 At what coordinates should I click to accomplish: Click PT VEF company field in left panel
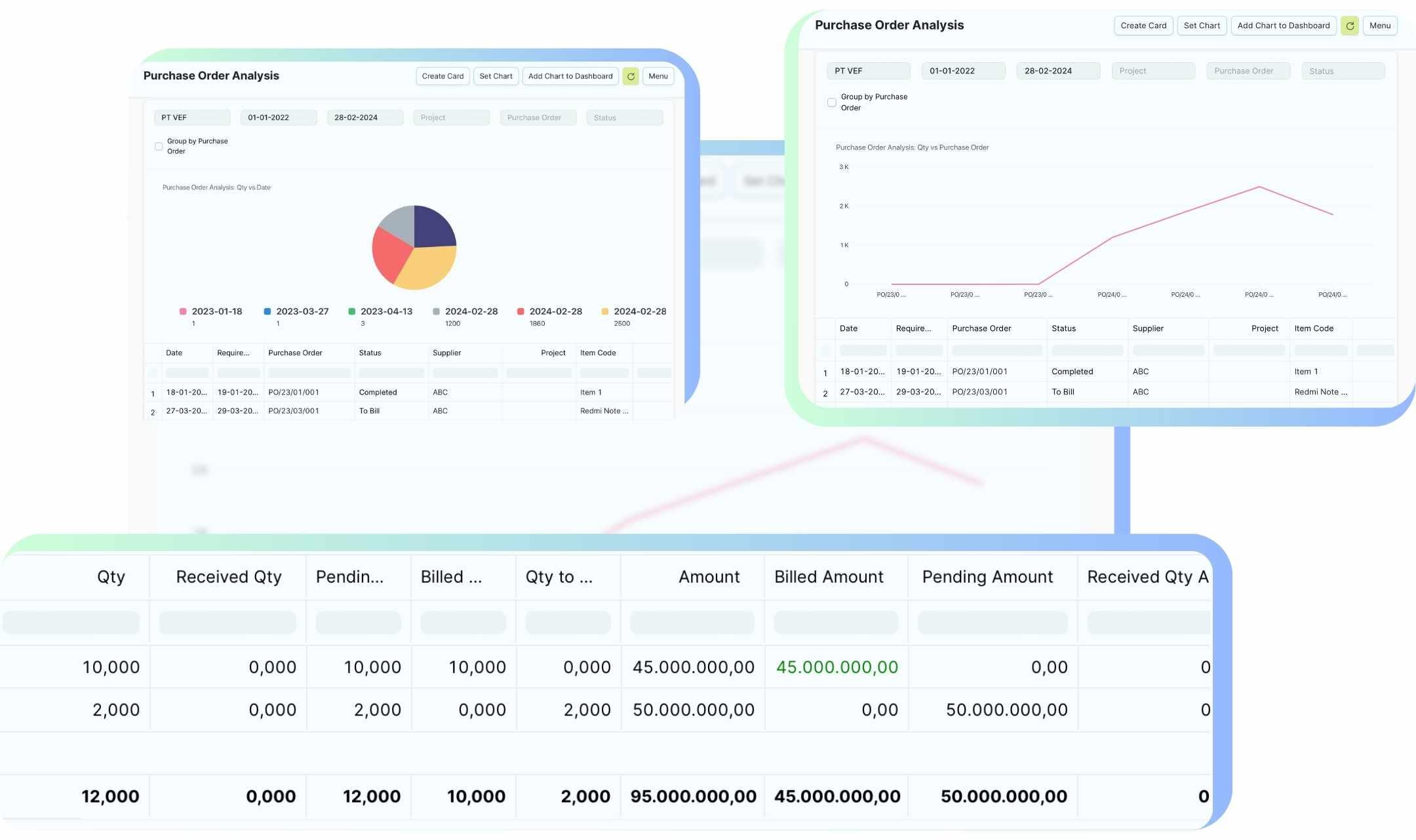coord(191,118)
